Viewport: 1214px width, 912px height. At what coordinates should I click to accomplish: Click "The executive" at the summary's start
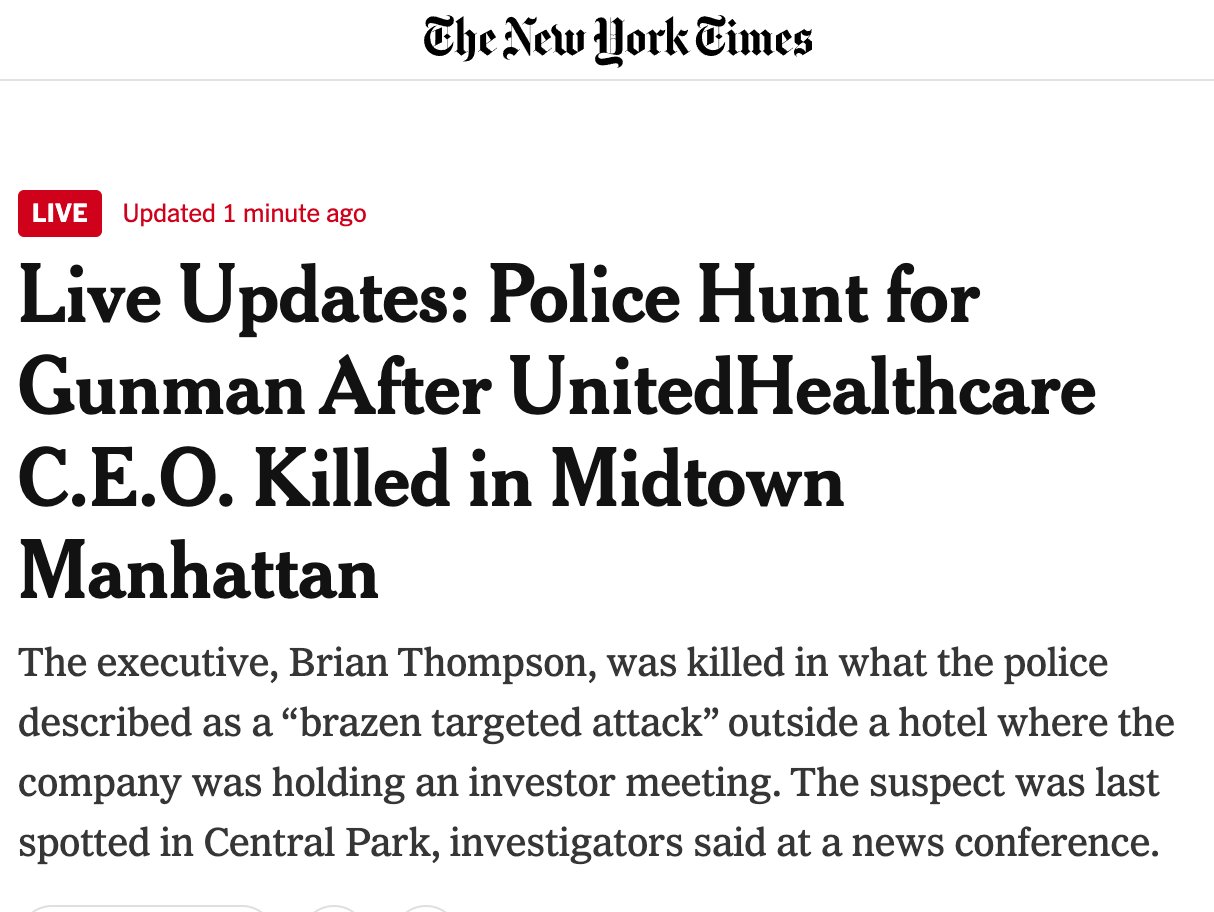[x=144, y=665]
